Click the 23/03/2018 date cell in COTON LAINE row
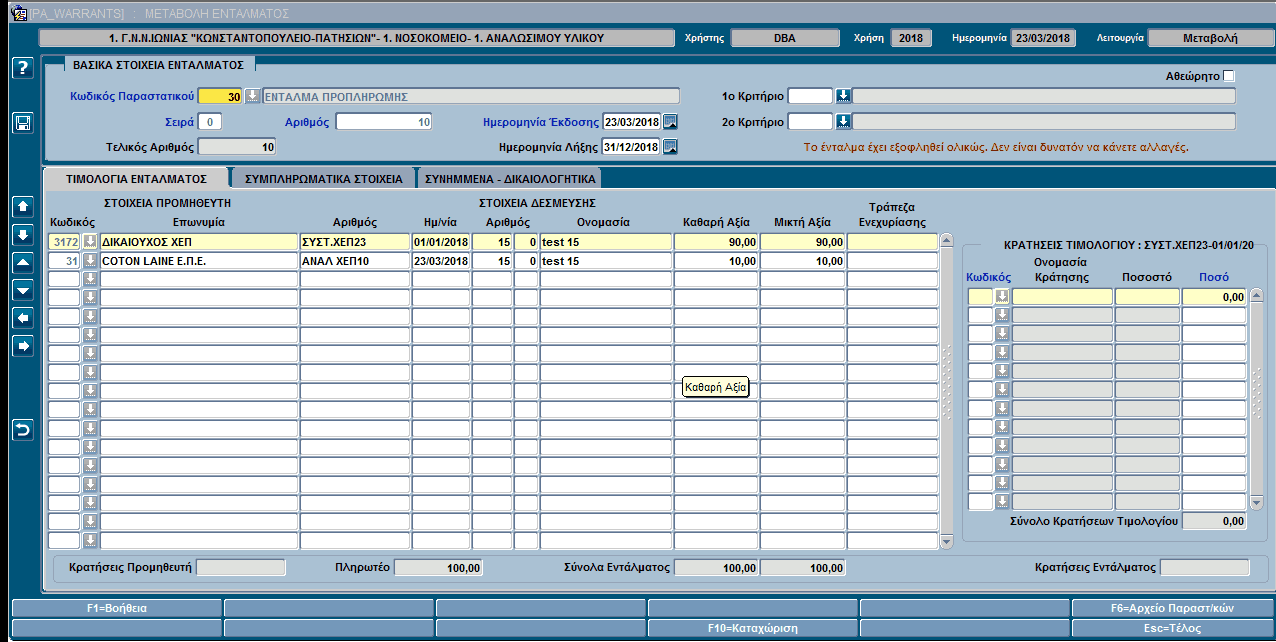 [x=441, y=261]
